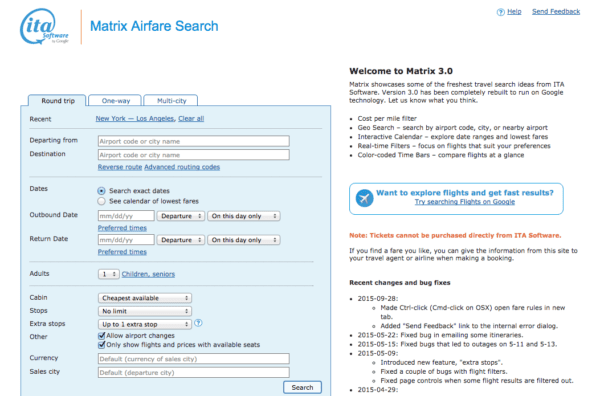Image resolution: width=600 pixels, height=396 pixels.
Task: Click the ITA Software logo
Action: pos(44,26)
